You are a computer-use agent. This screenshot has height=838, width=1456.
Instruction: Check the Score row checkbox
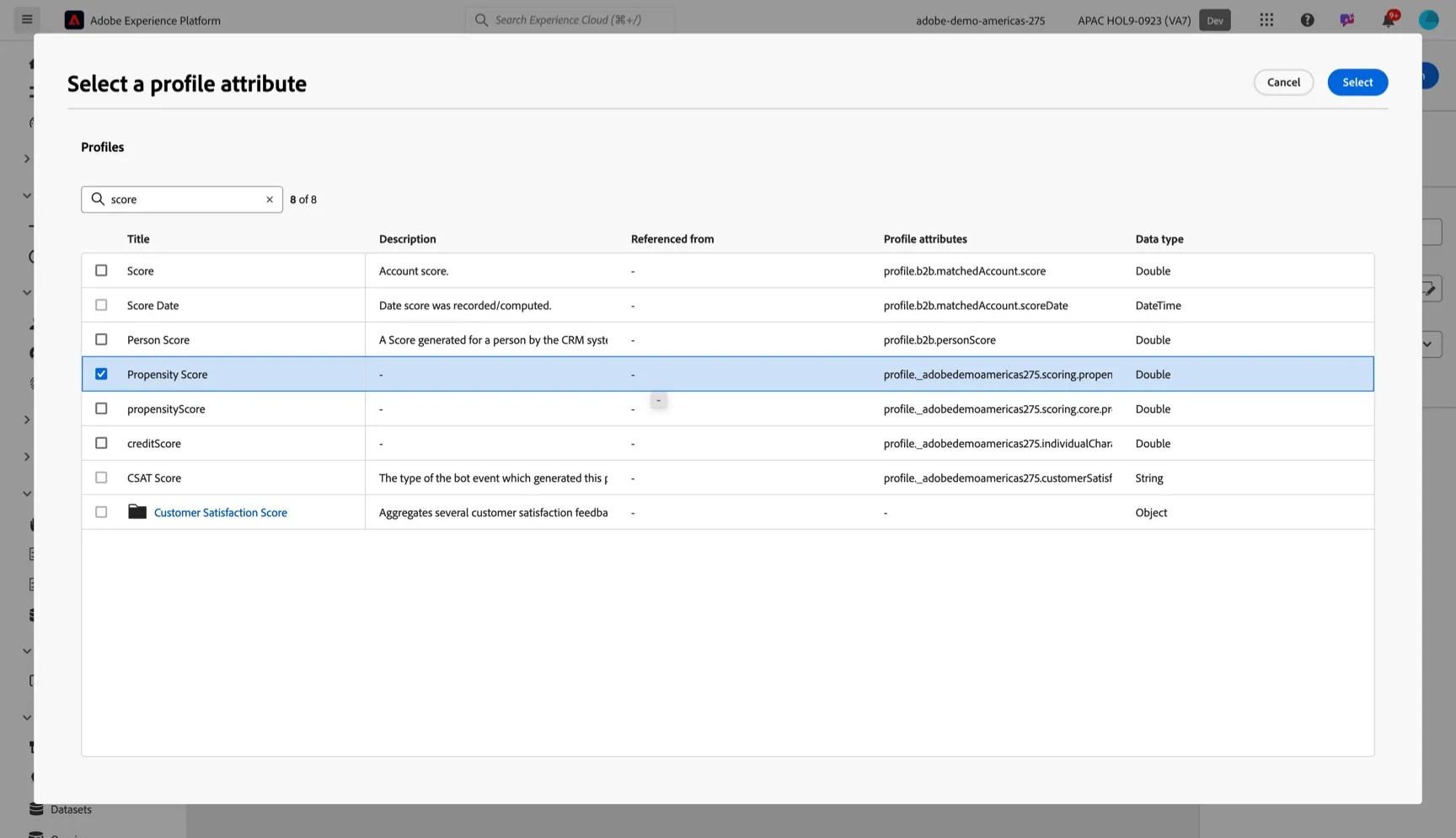(x=101, y=270)
